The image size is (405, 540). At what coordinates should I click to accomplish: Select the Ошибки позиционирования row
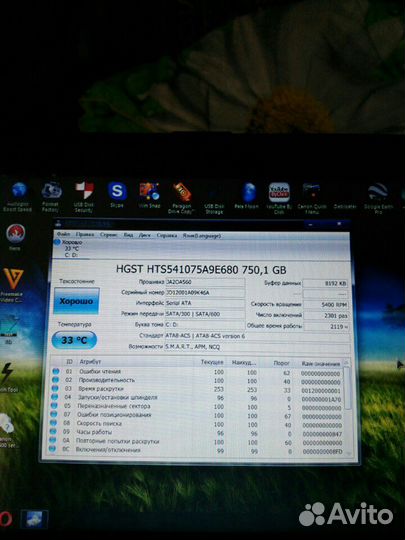pos(197,416)
